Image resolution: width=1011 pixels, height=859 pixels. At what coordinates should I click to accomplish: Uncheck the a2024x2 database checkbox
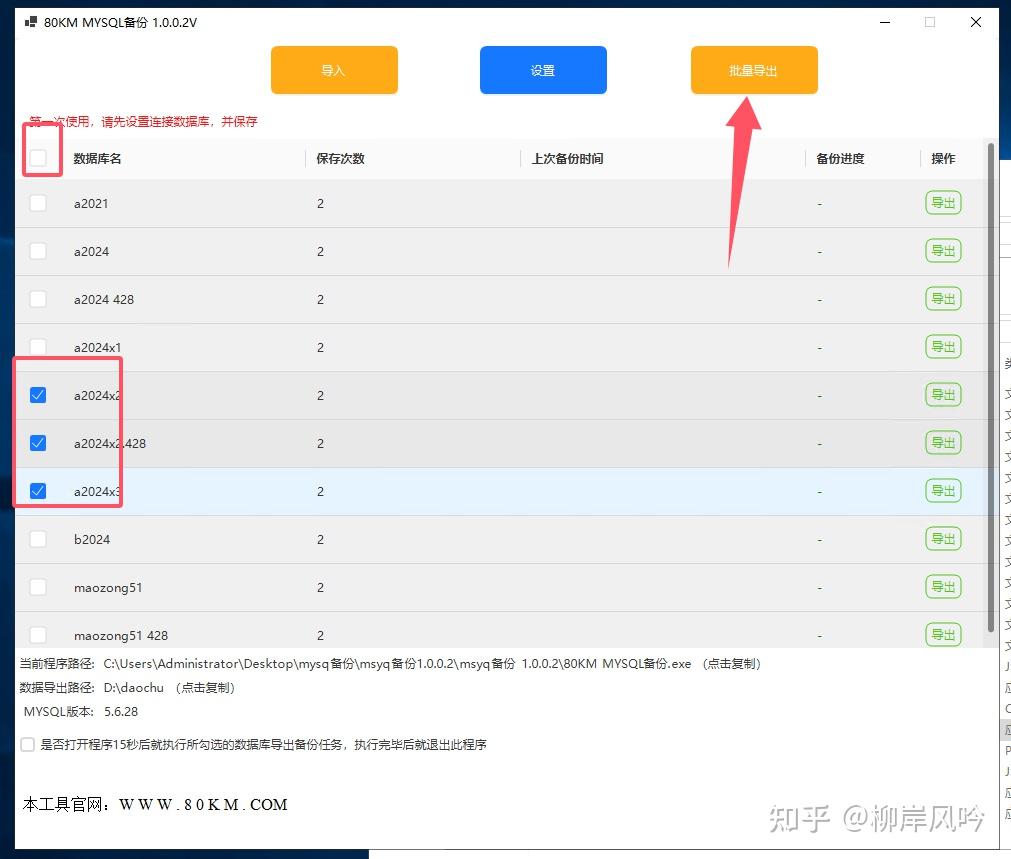37,395
